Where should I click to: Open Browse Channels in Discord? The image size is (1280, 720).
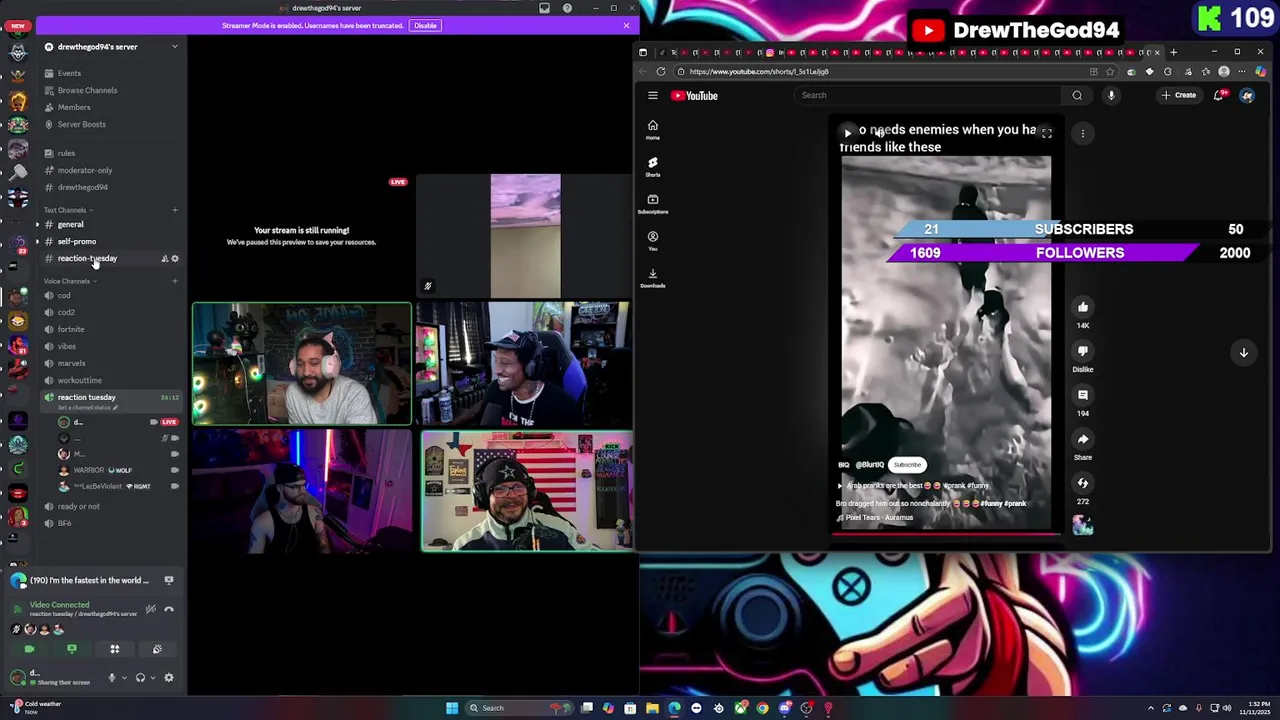point(87,90)
